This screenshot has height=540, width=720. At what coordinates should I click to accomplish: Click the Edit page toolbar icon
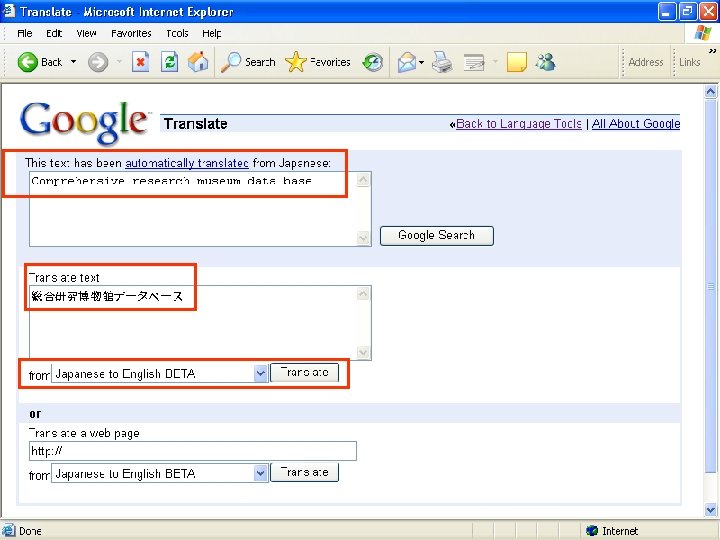coord(474,62)
